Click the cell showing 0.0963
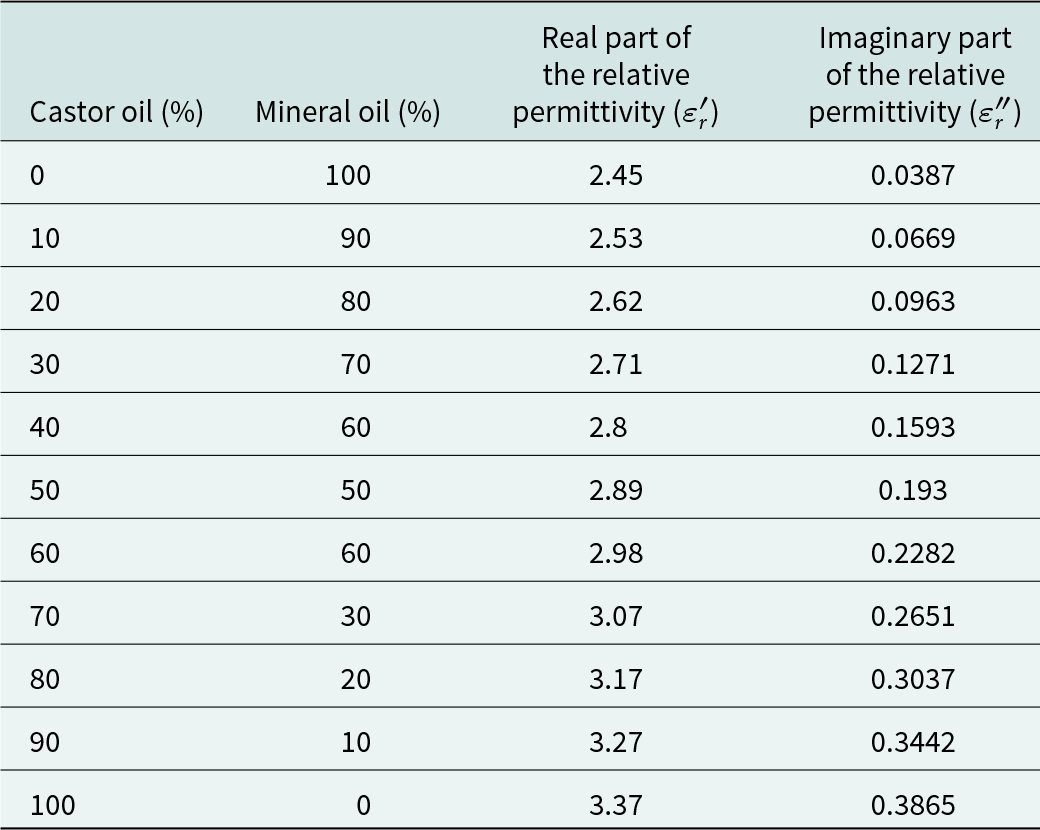The width and height of the screenshot is (1040, 830). tap(913, 302)
